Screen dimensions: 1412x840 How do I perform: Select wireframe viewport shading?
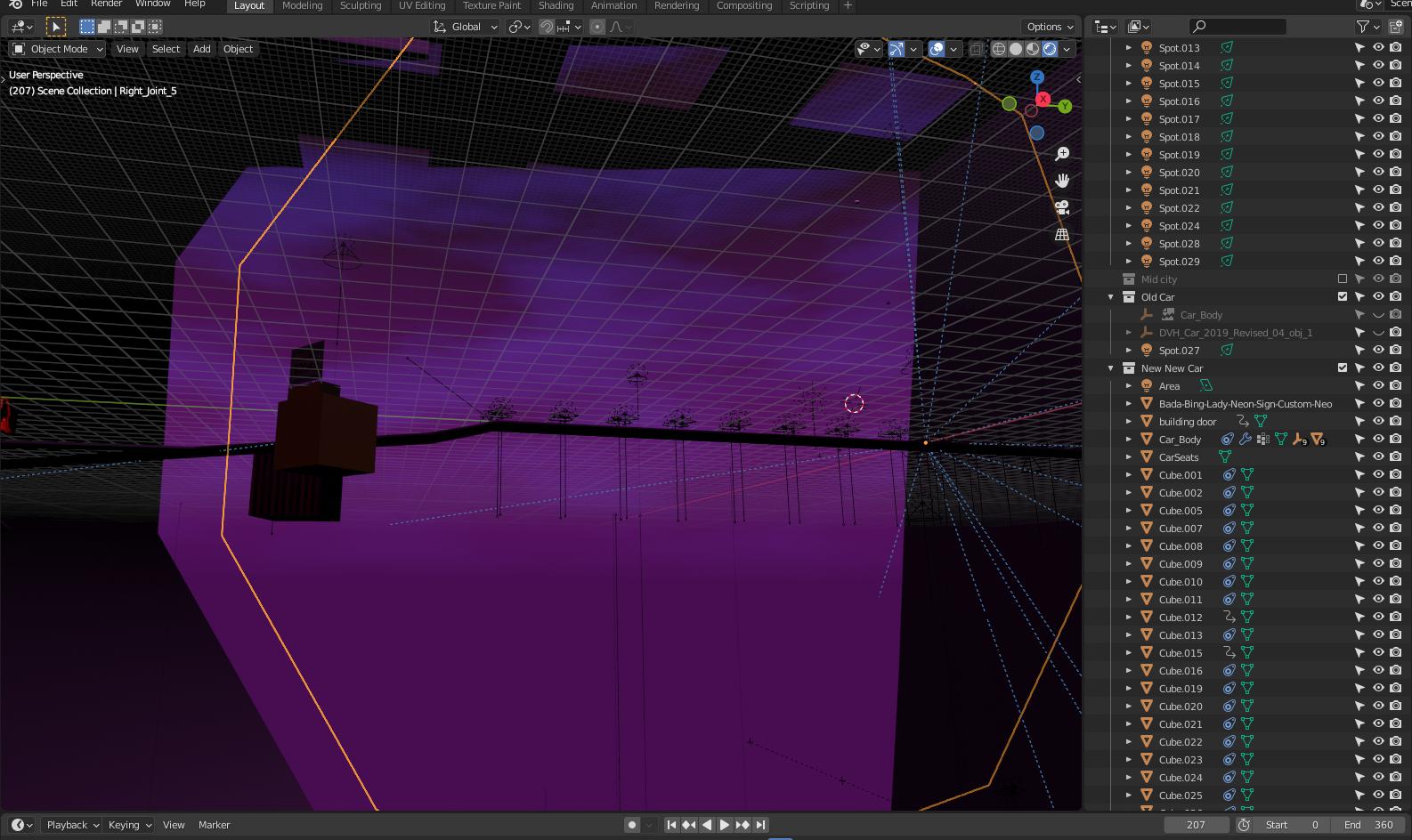tap(999, 49)
